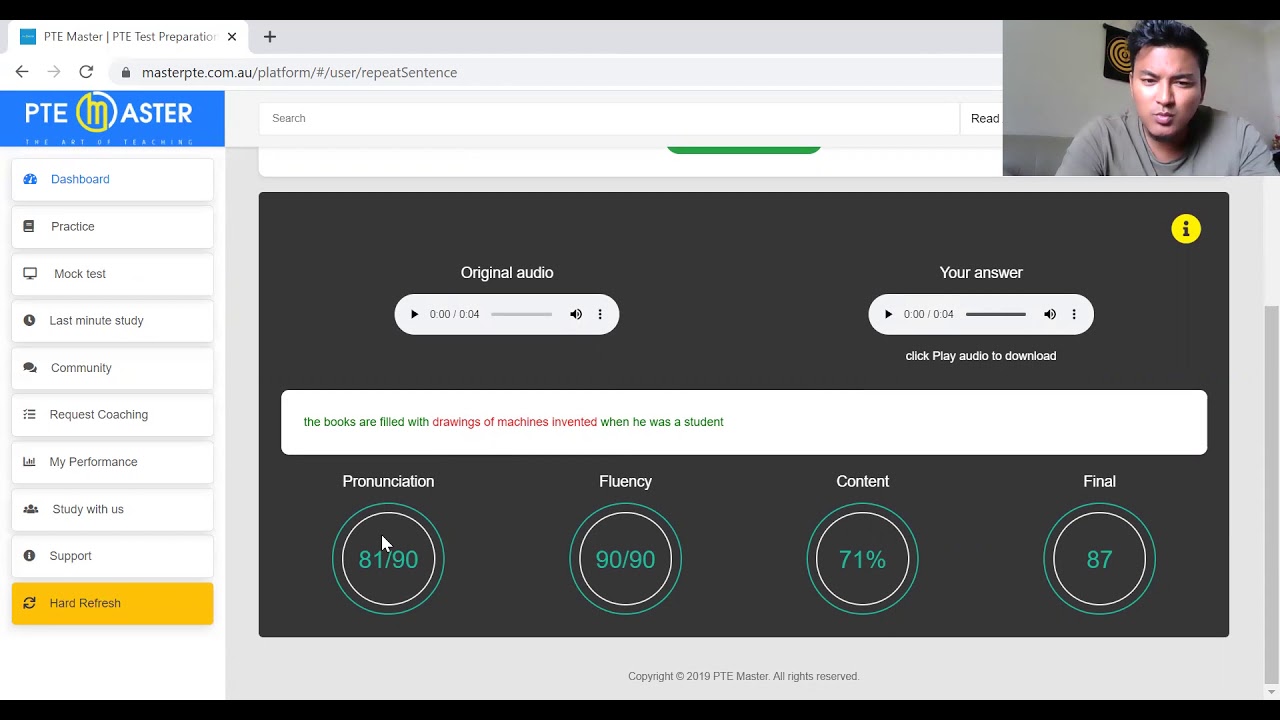Viewport: 1280px width, 720px height.
Task: Open a new browser tab
Action: pyautogui.click(x=270, y=37)
